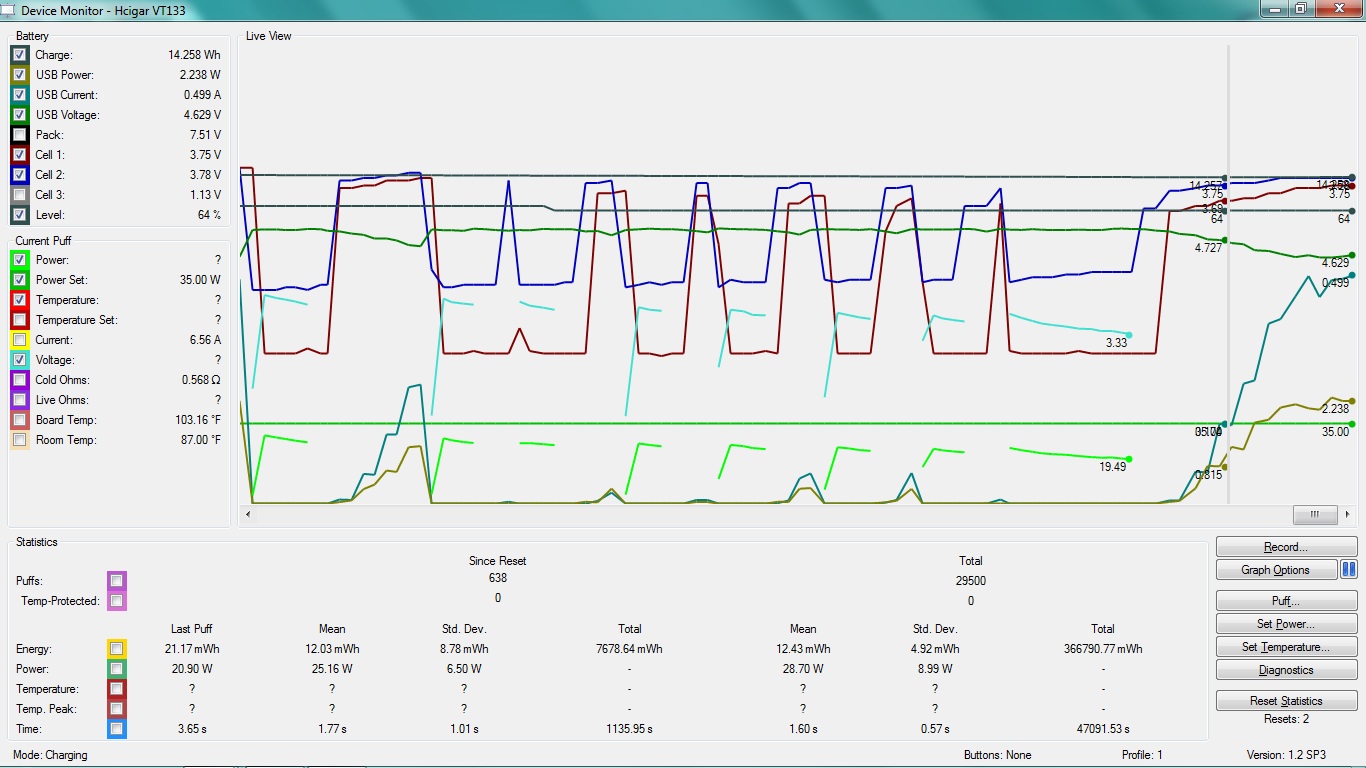Open the Diagnostics window
The height and width of the screenshot is (768, 1366).
pyautogui.click(x=1286, y=670)
